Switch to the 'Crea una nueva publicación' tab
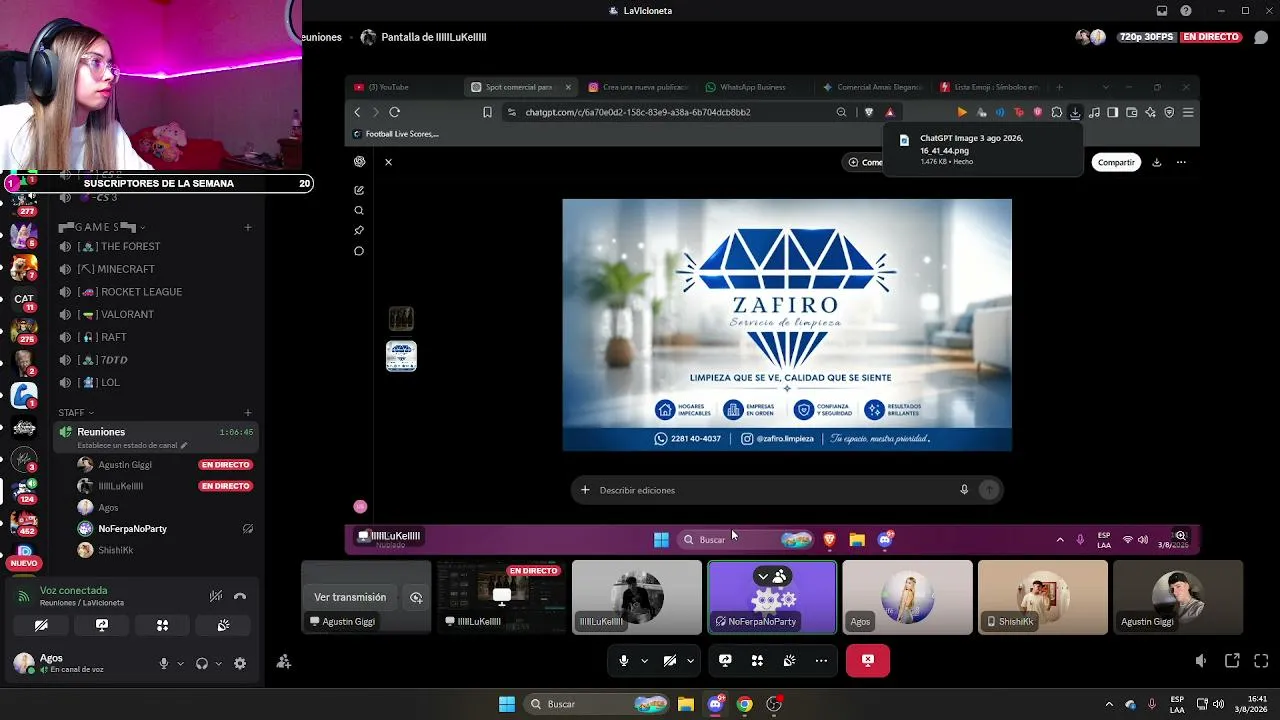This screenshot has height=720, width=1280. click(x=636, y=87)
